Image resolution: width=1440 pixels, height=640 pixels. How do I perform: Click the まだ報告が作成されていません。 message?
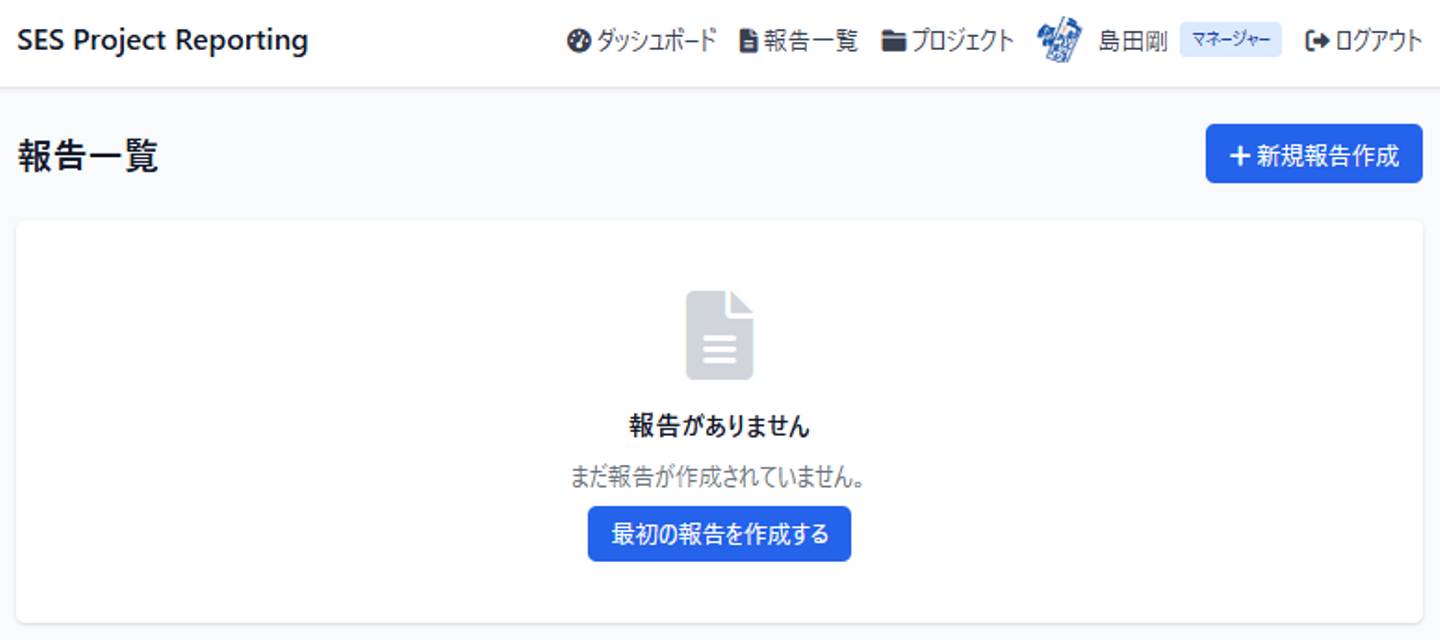(x=719, y=477)
